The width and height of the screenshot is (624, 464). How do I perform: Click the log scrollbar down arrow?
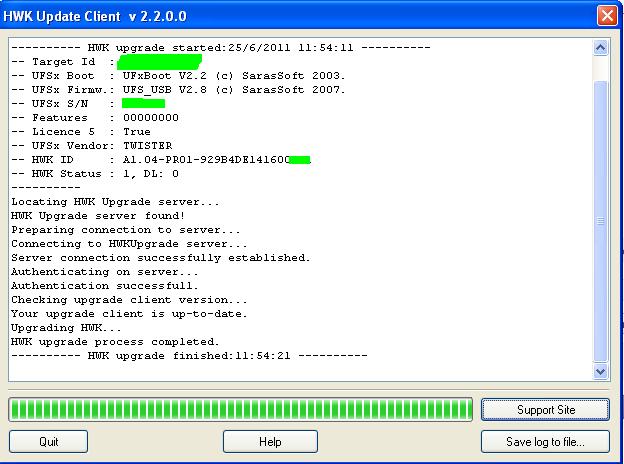pos(601,372)
